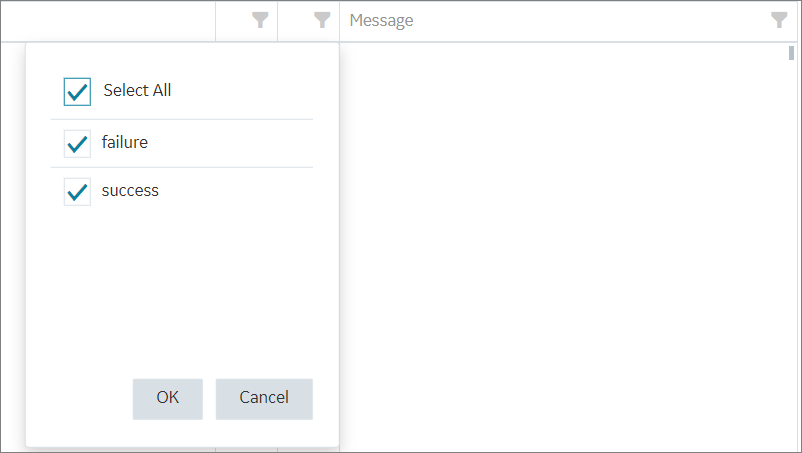Viewport: 802px width, 453px height.
Task: Click the Message column header text
Action: click(x=381, y=20)
